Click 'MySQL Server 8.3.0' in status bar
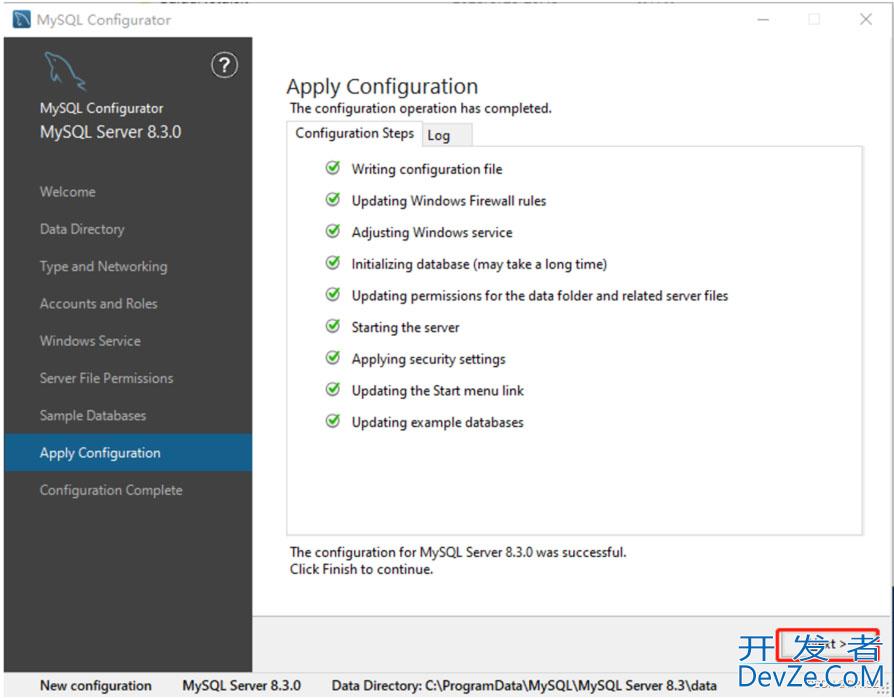This screenshot has width=894, height=698. (x=241, y=685)
